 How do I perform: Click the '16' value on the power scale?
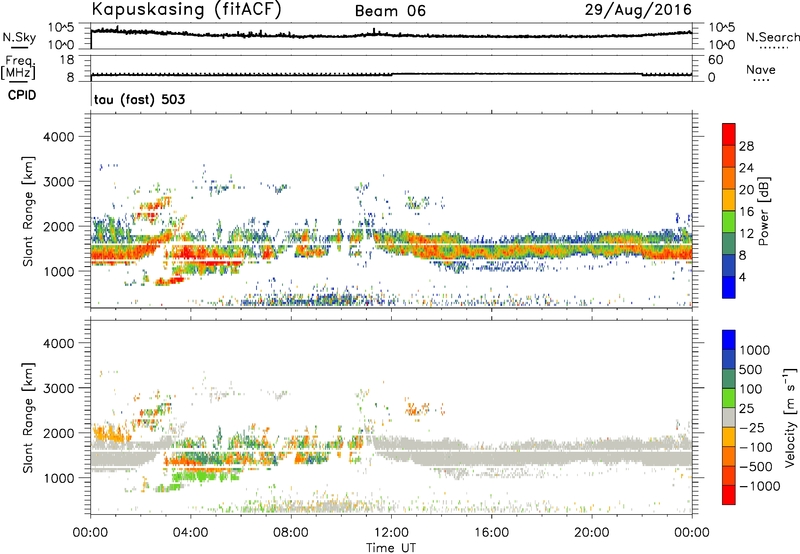[x=746, y=212]
